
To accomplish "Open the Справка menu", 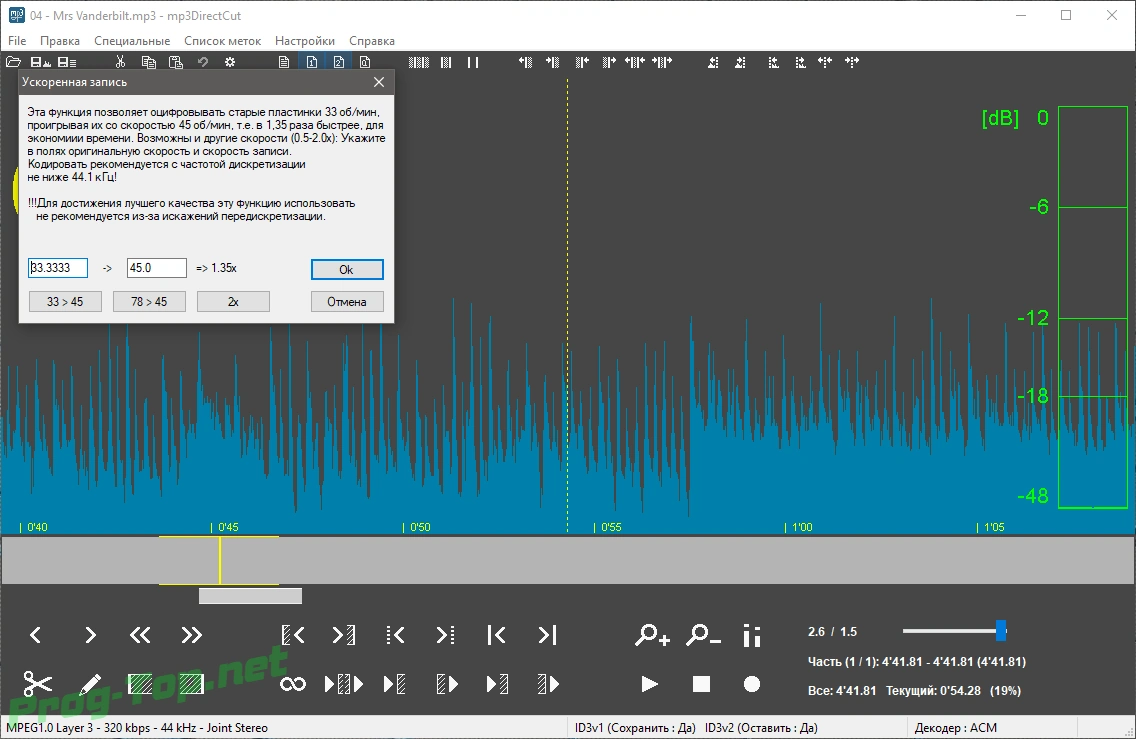I will 372,41.
